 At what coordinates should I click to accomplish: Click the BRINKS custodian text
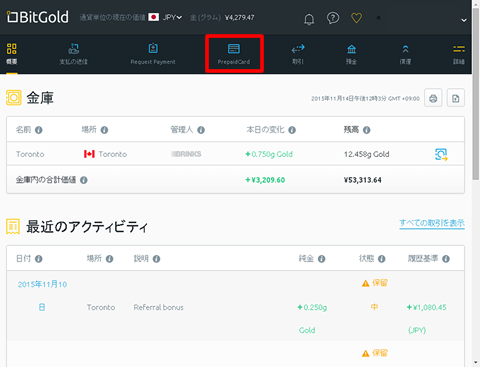(186, 154)
